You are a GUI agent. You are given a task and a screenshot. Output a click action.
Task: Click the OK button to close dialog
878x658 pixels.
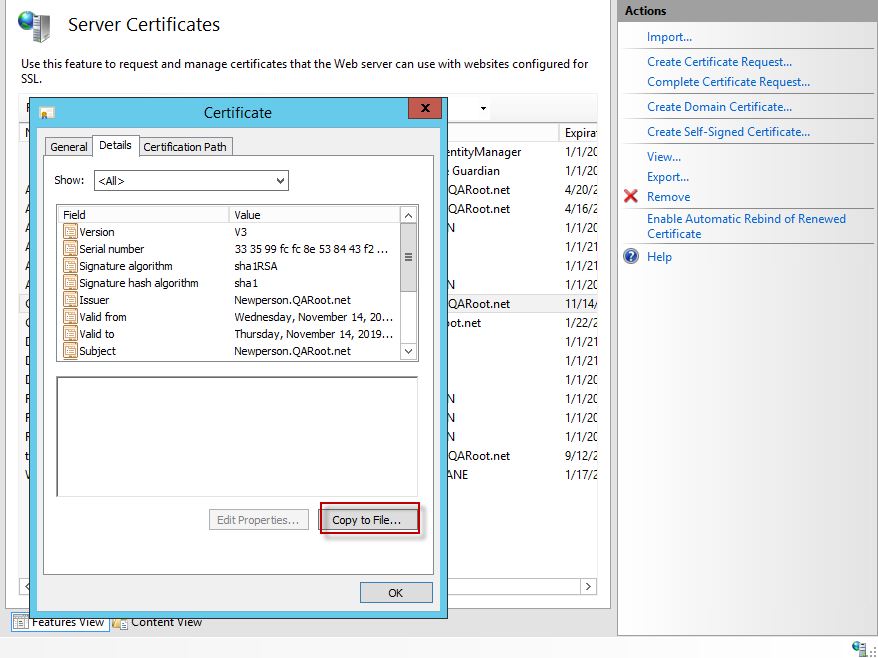[395, 592]
